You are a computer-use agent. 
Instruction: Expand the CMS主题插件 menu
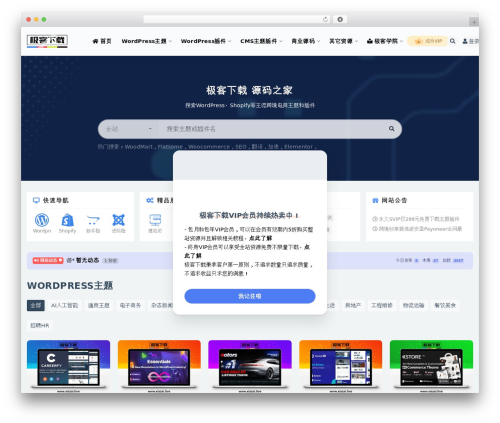pos(261,41)
